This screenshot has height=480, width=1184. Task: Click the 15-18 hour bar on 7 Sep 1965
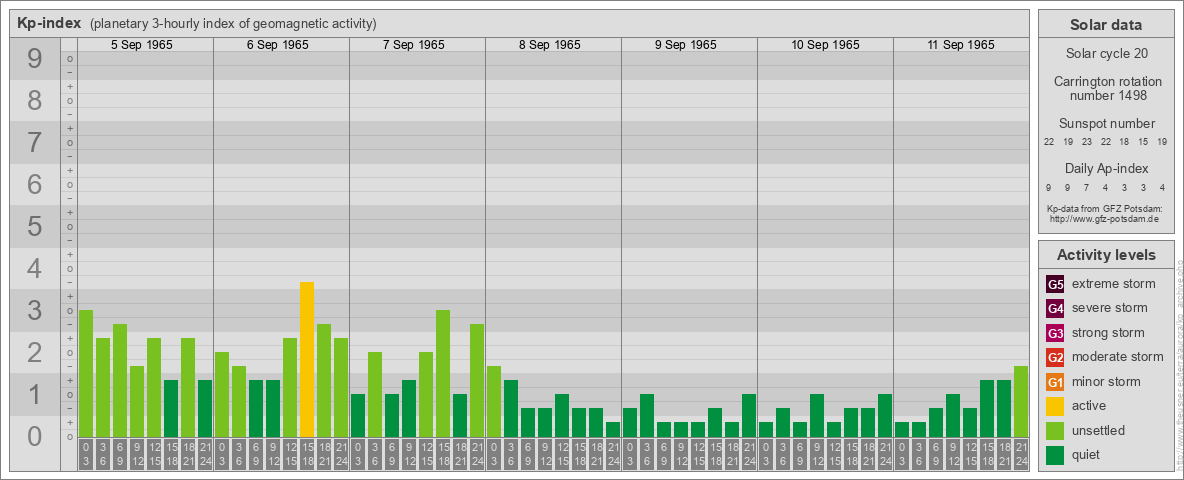pos(442,374)
